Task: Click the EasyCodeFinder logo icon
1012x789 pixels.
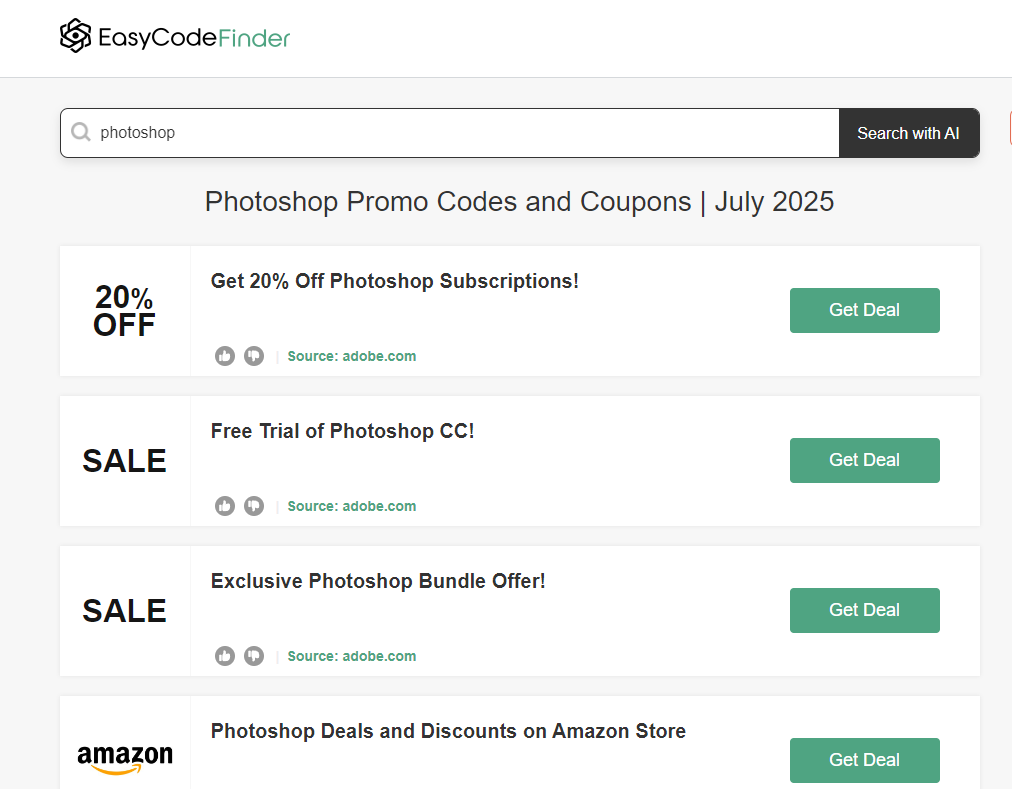Action: click(x=76, y=36)
